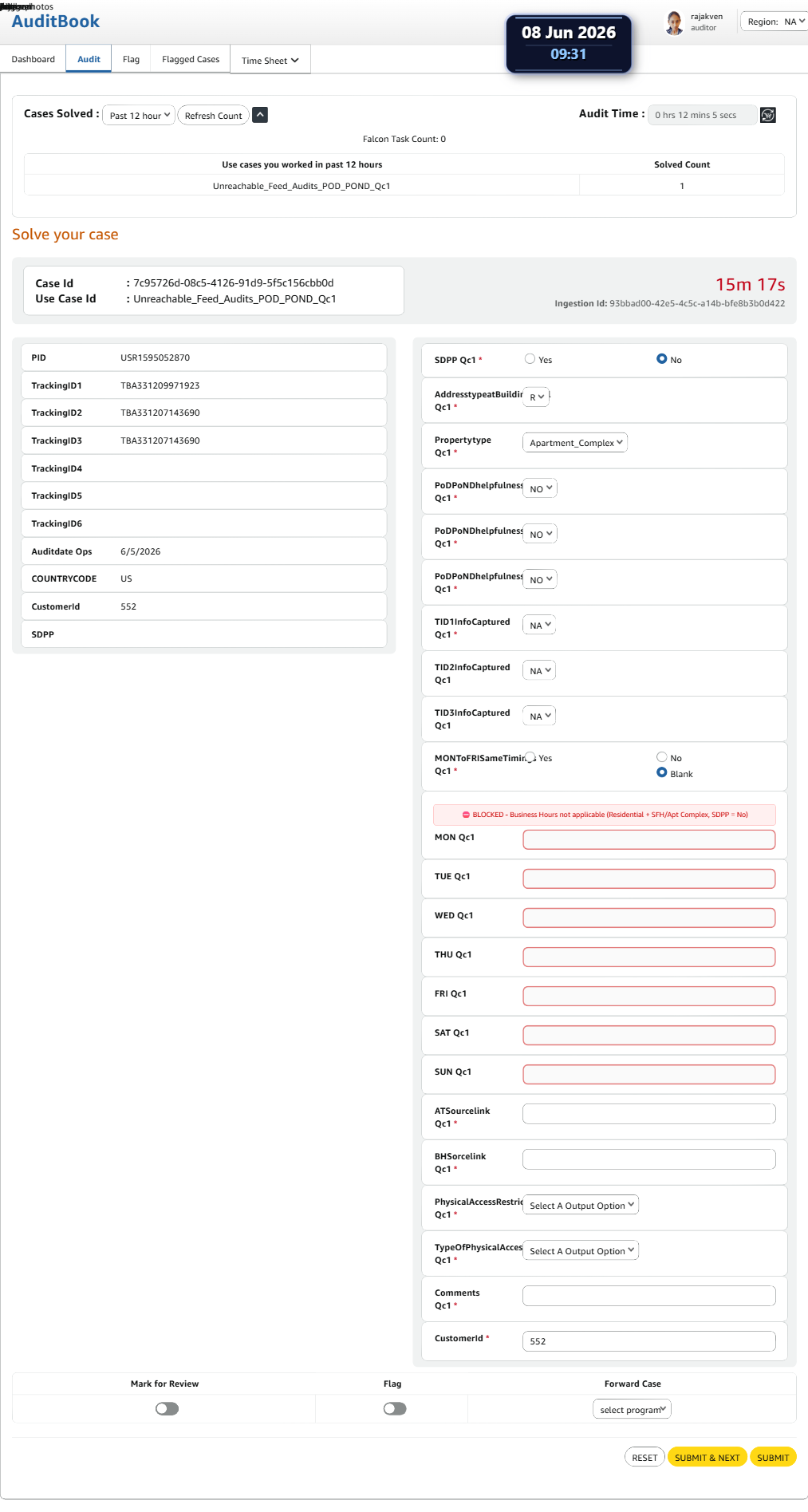Click the BLOCKED Business Hours warning banner
The width and height of the screenshot is (808, 1512).
pos(605,815)
